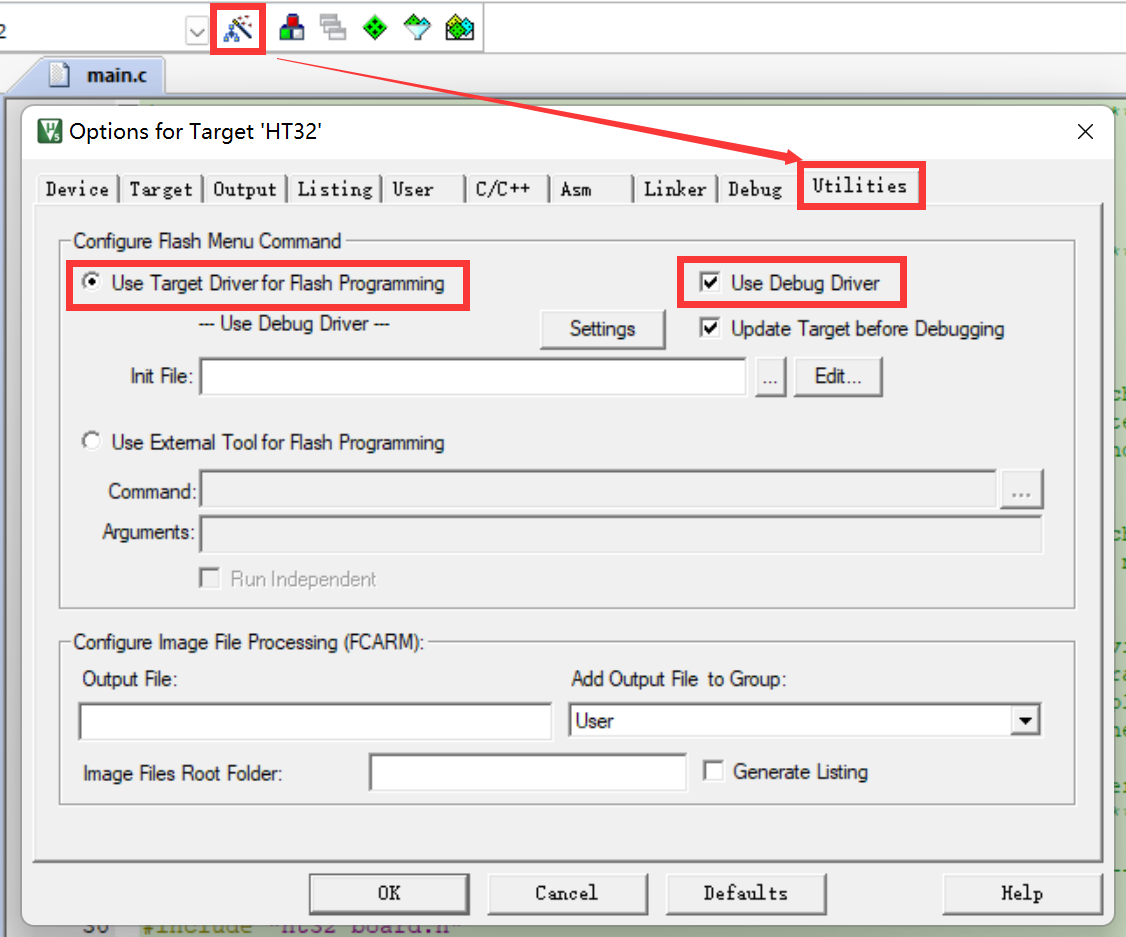Viewport: 1126px width, 937px height.
Task: Select Use External Tool for Flash Programming
Action: [93, 442]
